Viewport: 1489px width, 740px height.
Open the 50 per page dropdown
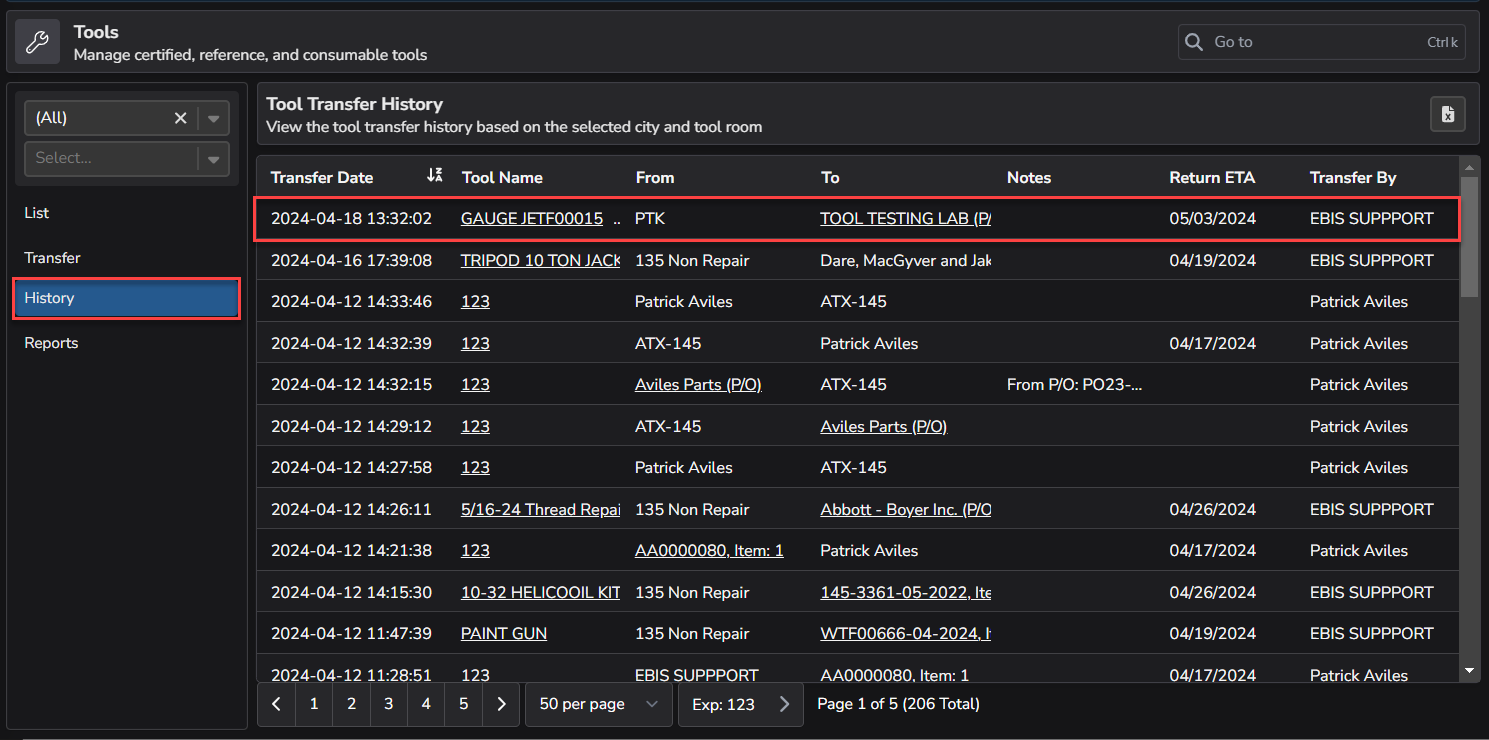tap(599, 704)
